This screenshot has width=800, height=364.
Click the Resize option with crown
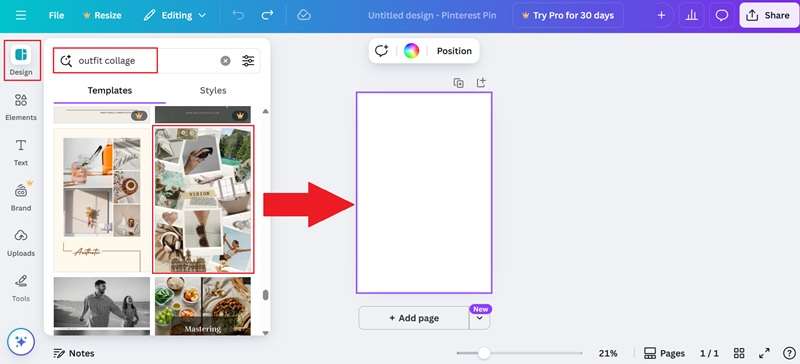tap(102, 15)
